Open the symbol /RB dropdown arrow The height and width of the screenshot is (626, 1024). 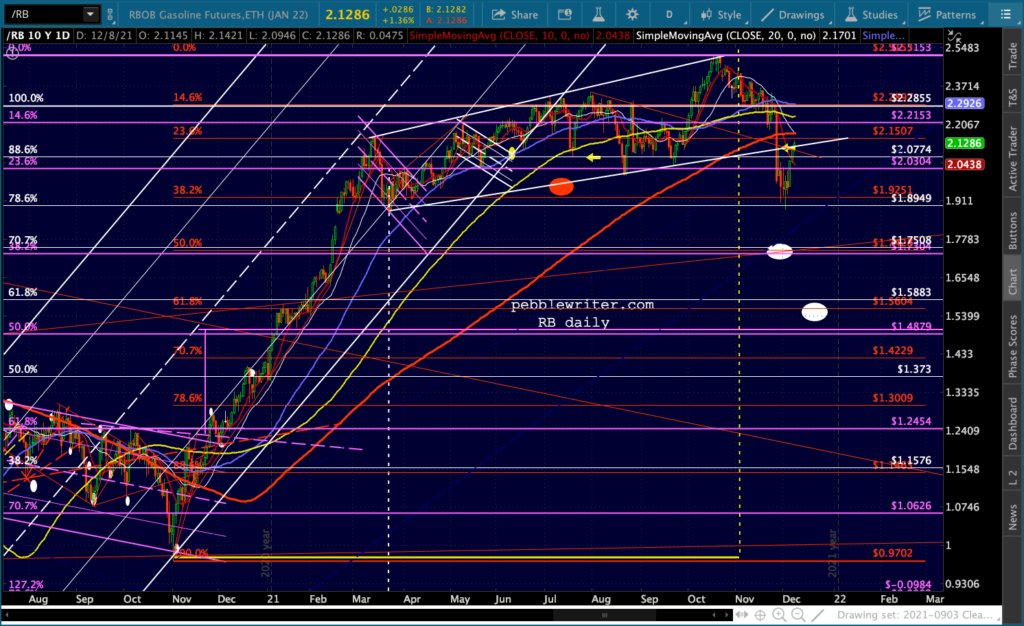90,14
